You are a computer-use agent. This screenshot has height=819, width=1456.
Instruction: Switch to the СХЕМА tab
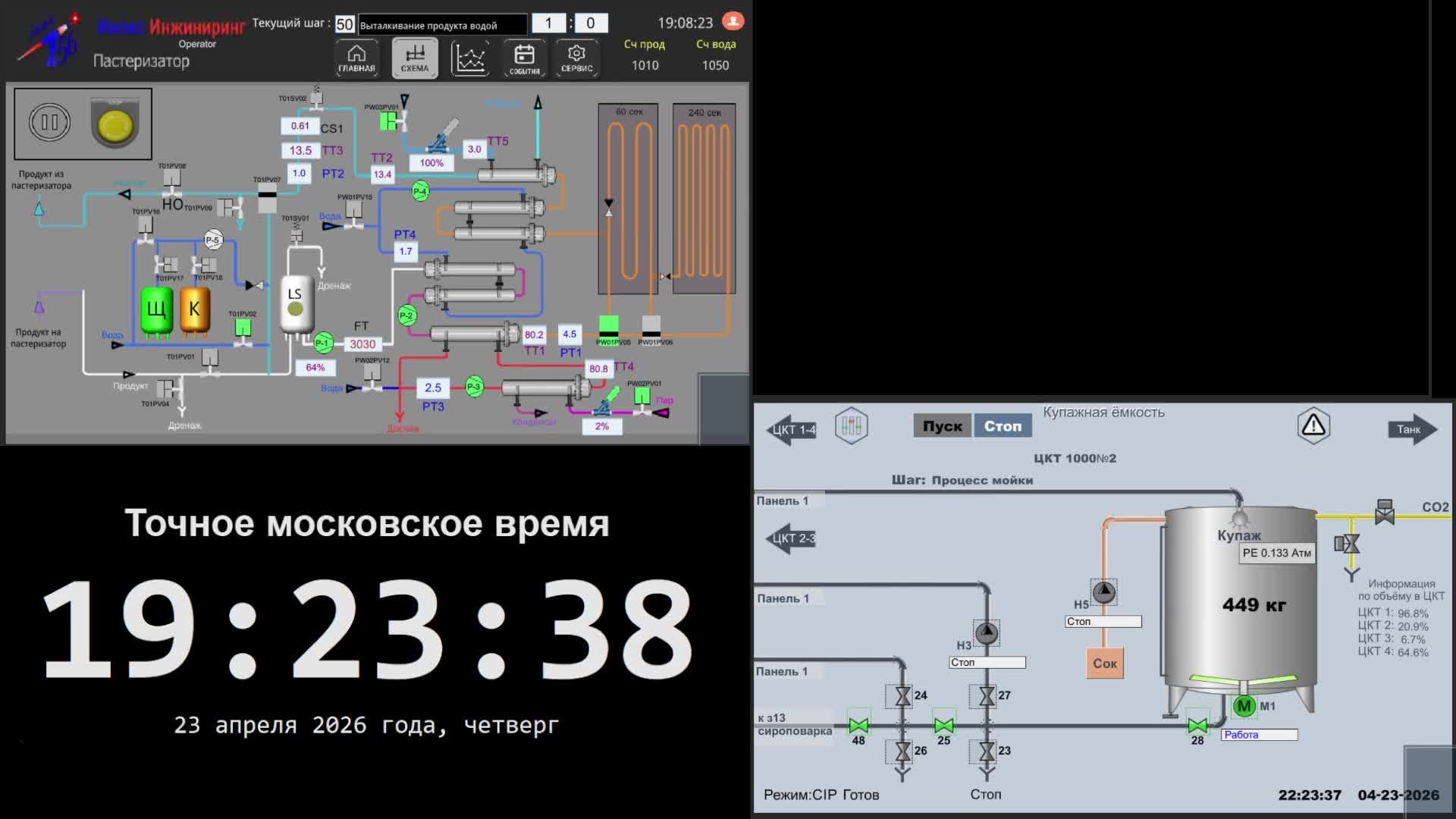[x=414, y=57]
